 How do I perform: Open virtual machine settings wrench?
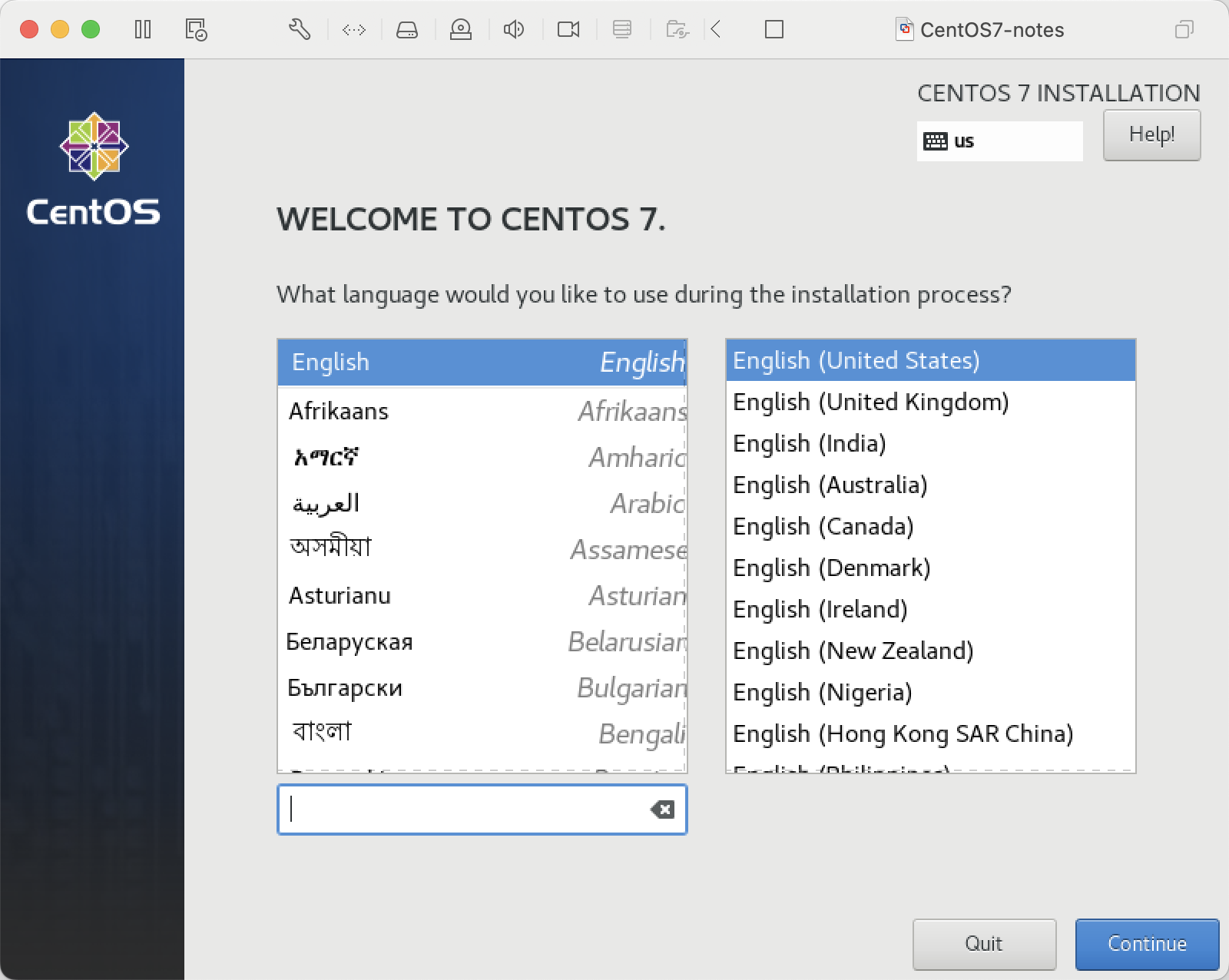coord(300,30)
